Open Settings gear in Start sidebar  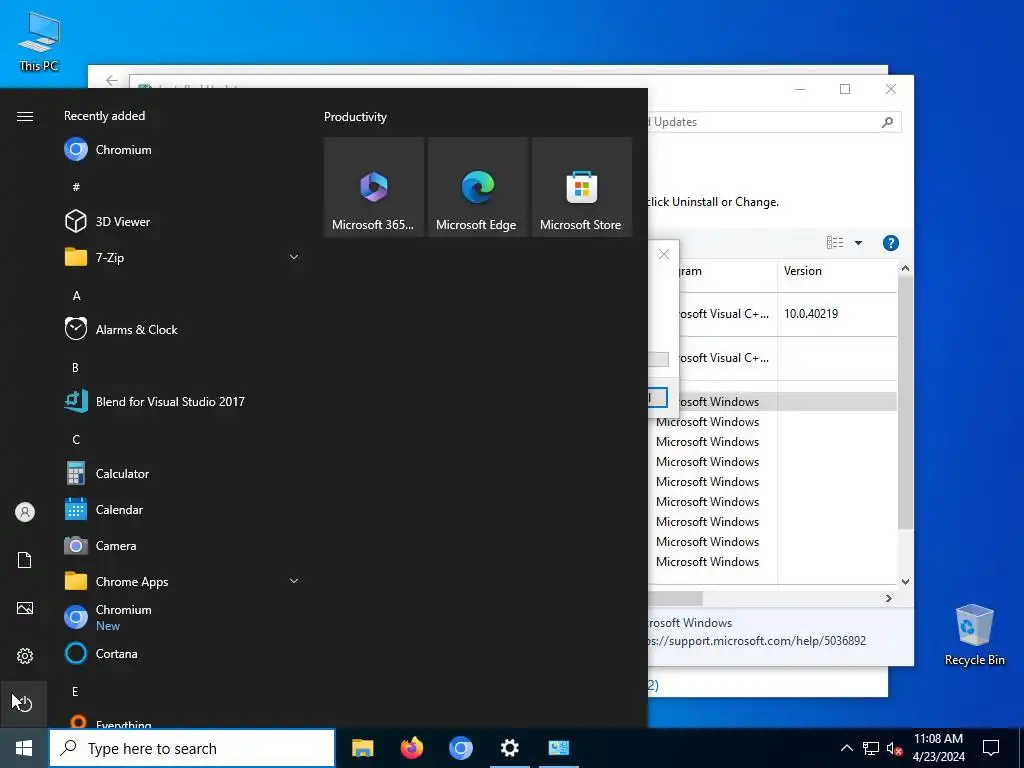tap(25, 656)
